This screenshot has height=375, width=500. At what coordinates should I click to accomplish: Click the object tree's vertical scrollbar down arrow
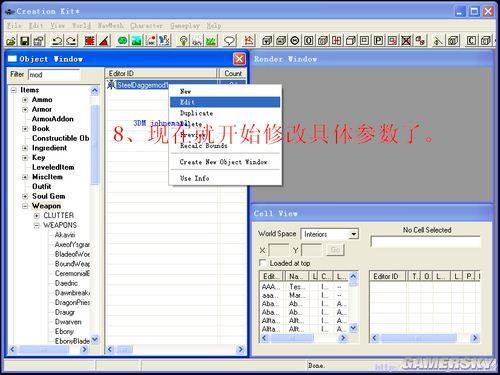tap(95, 339)
